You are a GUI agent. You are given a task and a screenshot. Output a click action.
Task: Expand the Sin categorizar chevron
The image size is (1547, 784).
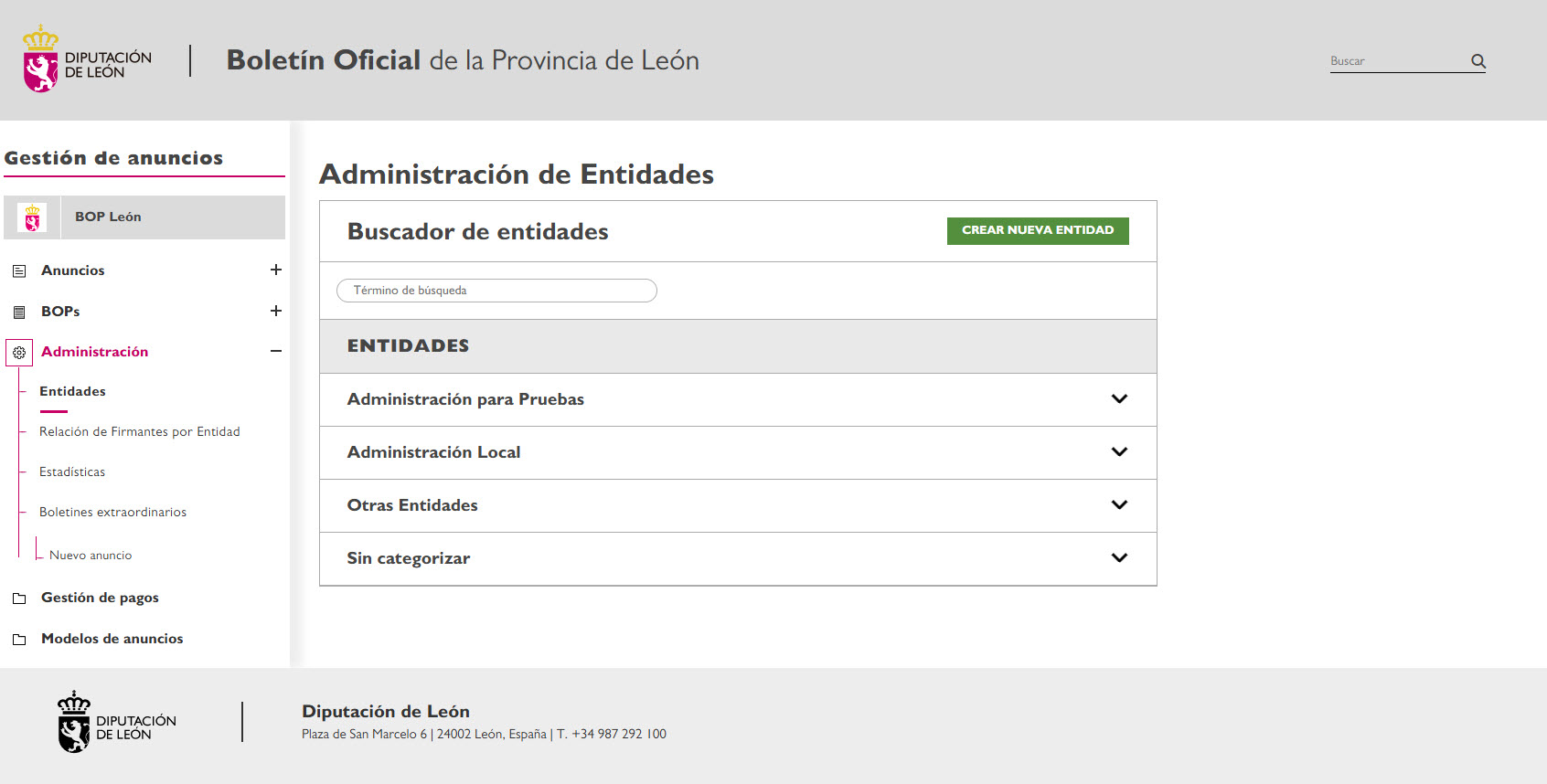tap(1119, 558)
